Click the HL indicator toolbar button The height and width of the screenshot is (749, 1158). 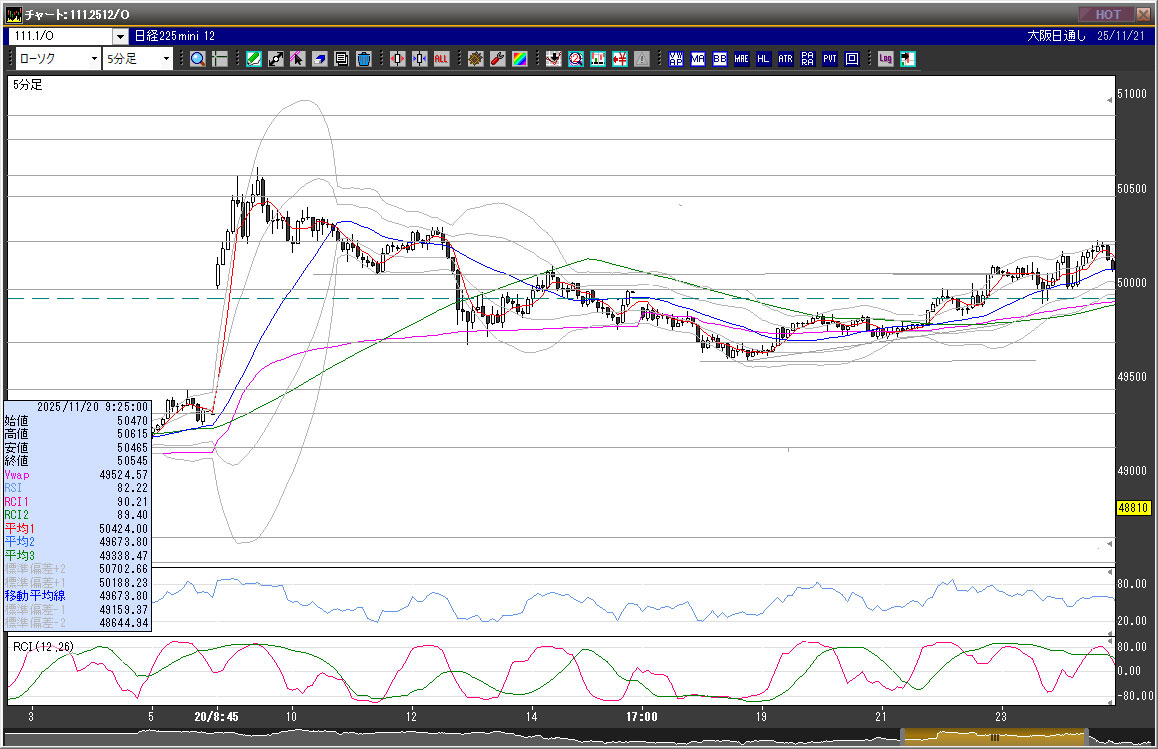click(x=764, y=59)
